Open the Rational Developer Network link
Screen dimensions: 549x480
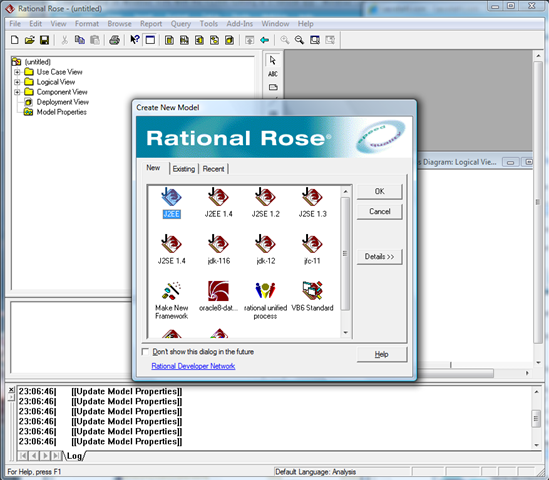[193, 366]
